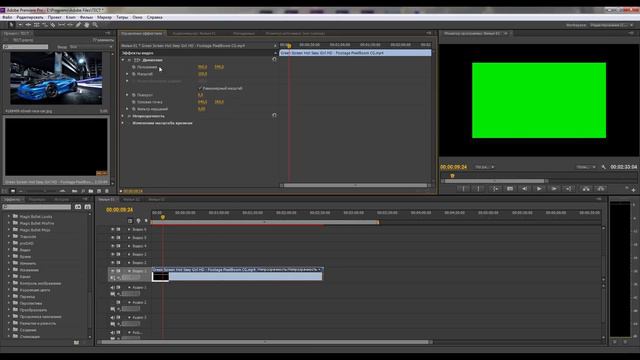Uncheck Равномерный масштаб checkbox
640x360 pixels.
coord(200,88)
